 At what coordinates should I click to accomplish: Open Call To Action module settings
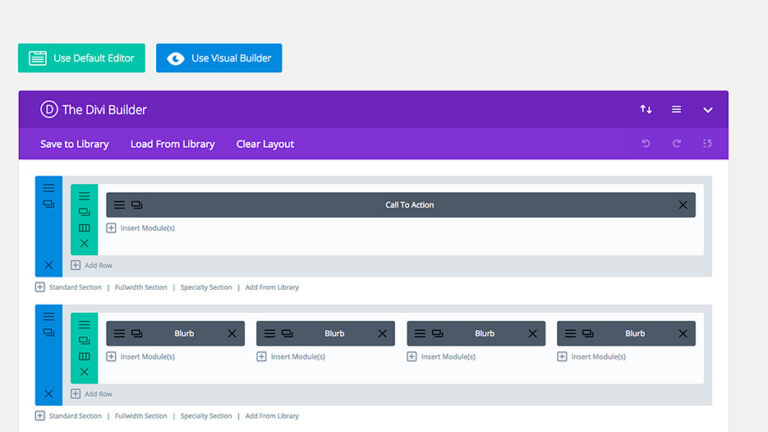click(119, 205)
